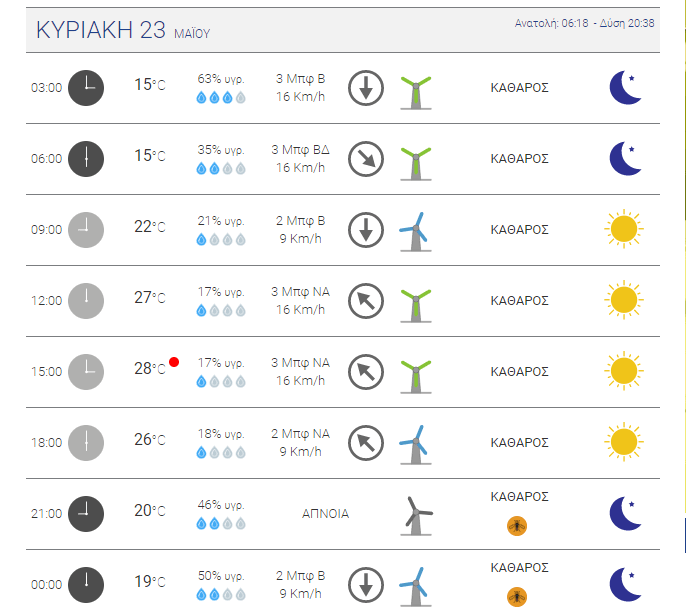Click the southeast wind arrow at 18:00
Viewport: 686px width, 609px height.
coord(366,443)
